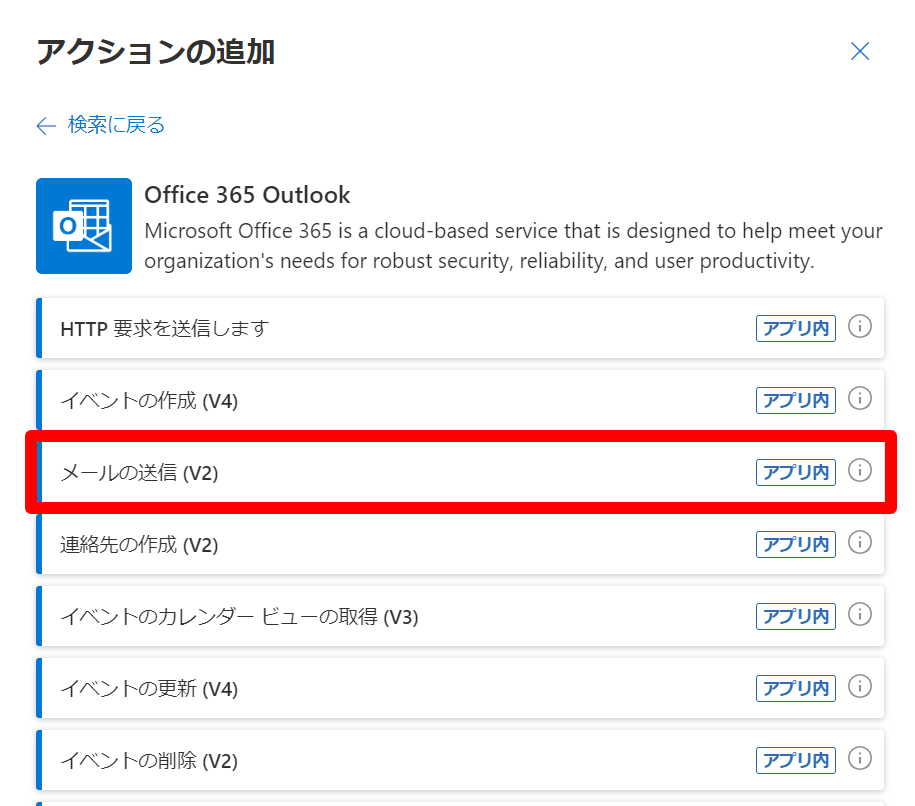View info for 連絡先の作成 (V2)

tap(860, 543)
